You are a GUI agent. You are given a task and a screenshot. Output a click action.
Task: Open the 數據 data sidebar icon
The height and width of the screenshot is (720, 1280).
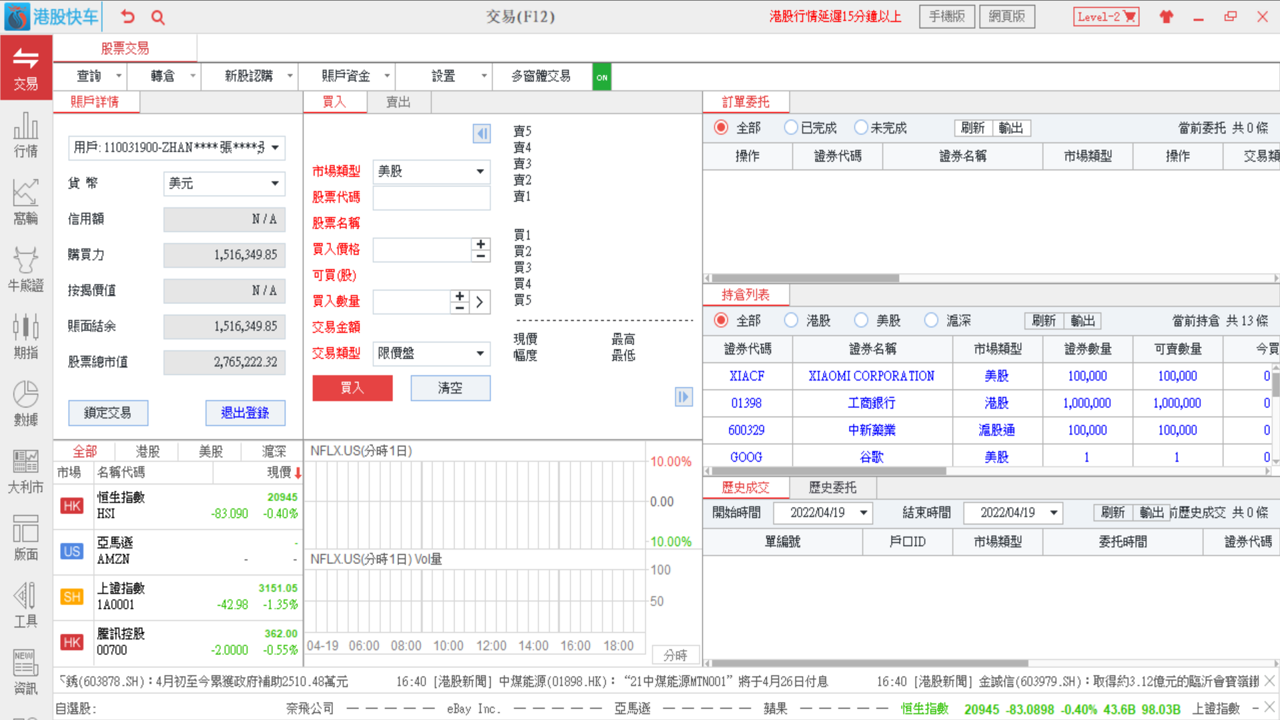[26, 404]
